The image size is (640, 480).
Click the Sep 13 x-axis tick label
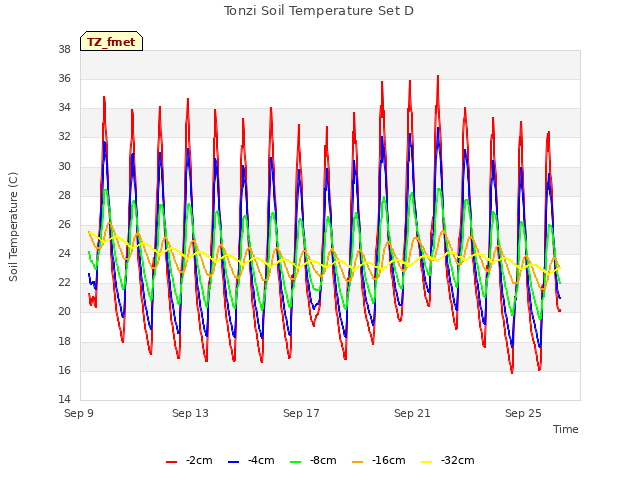tap(190, 413)
